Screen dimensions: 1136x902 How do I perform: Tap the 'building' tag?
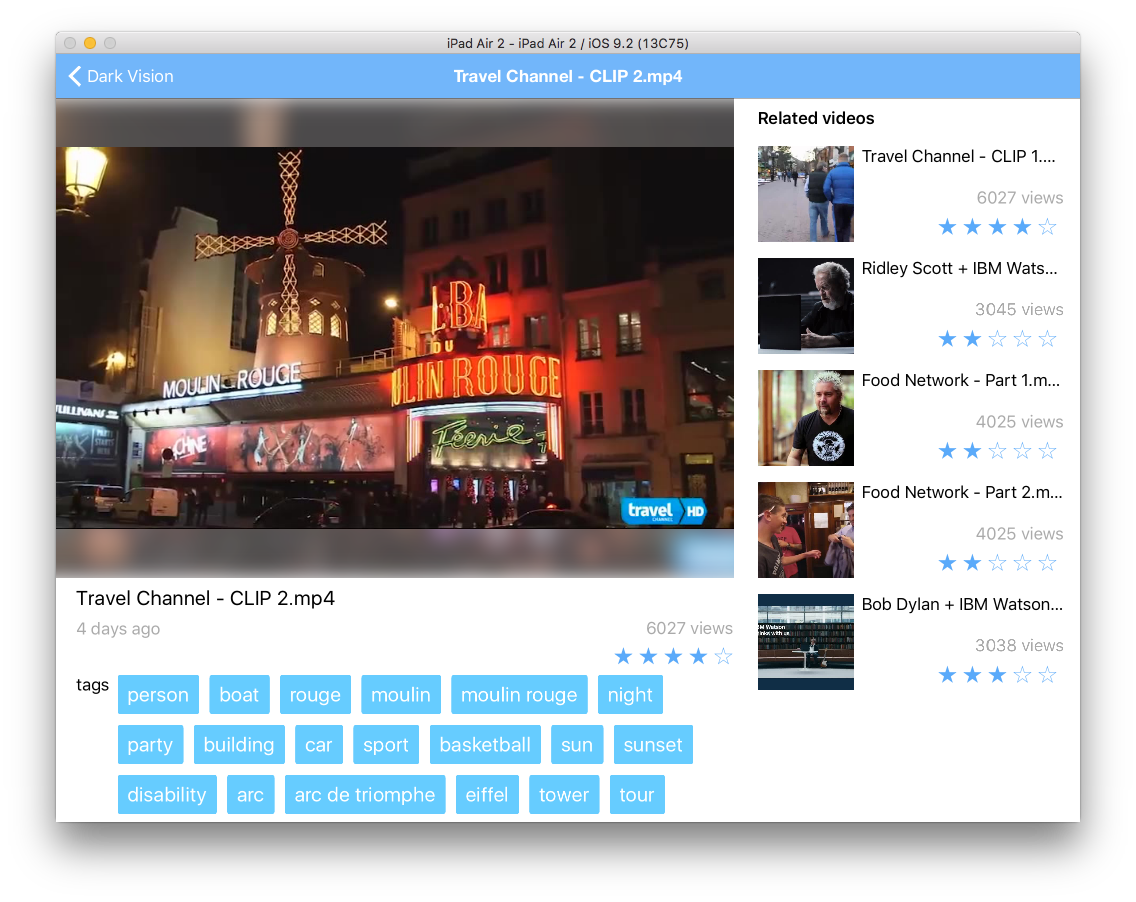click(239, 745)
